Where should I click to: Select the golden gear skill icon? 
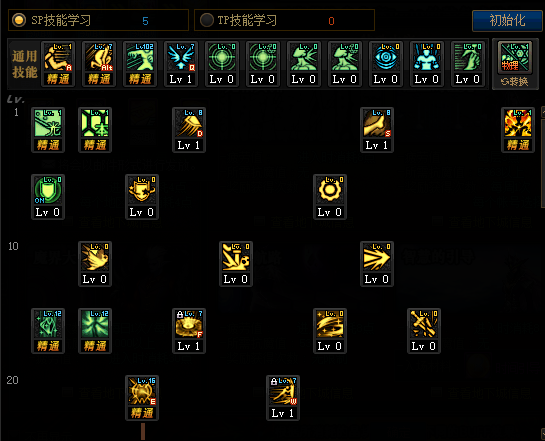(330, 197)
